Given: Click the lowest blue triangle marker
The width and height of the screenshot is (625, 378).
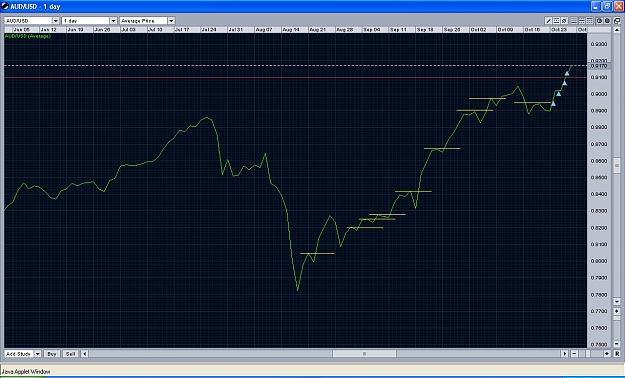Looking at the screenshot, I should [x=553, y=104].
